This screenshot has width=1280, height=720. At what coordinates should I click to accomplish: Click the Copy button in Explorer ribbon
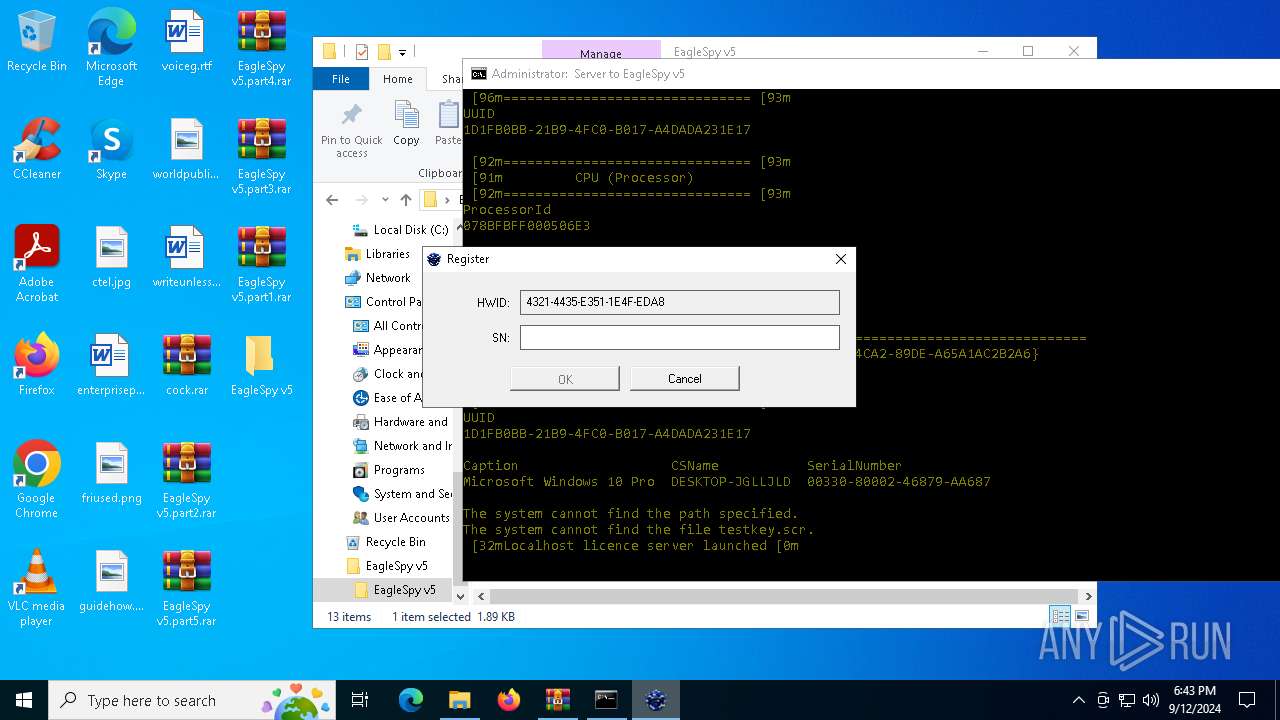coord(406,124)
